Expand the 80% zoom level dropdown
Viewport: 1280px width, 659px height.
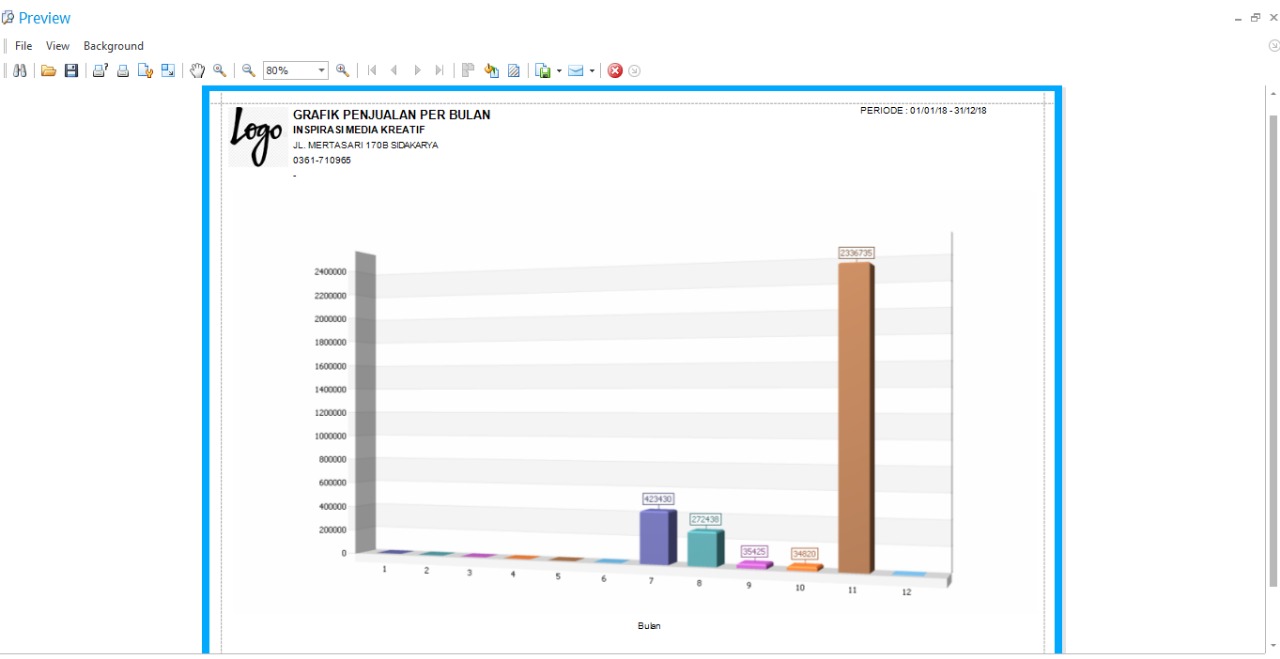click(322, 71)
